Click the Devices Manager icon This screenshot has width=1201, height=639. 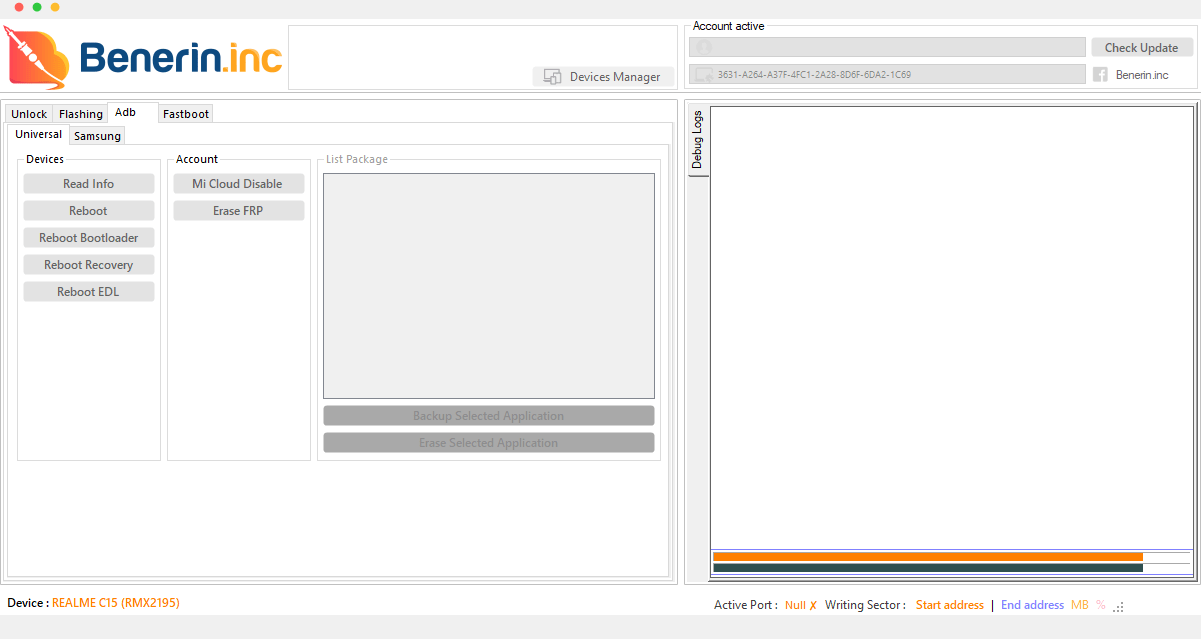(552, 76)
